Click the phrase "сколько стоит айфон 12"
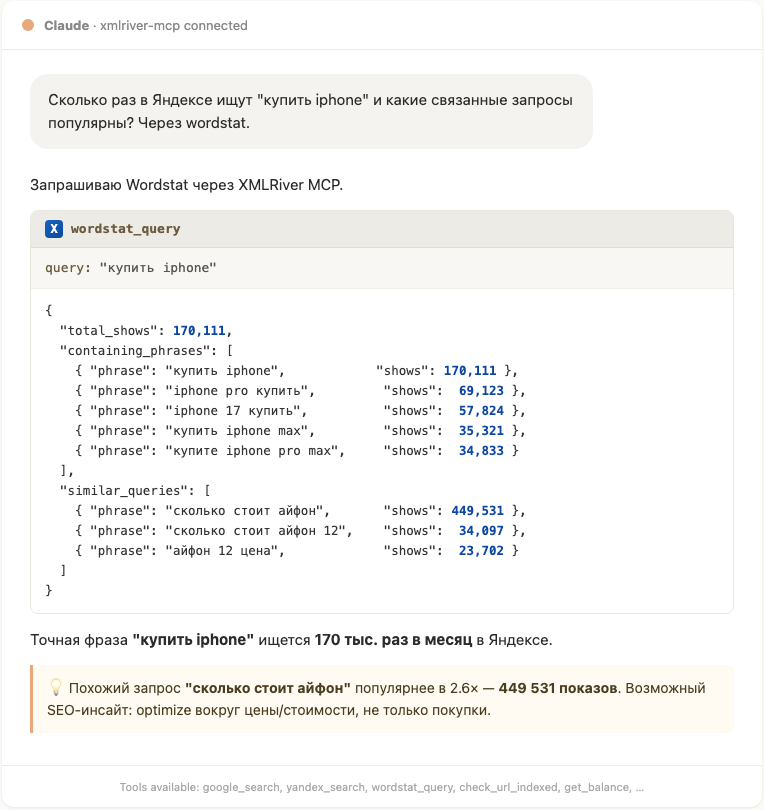Viewport: 764px width, 810px height. coord(255,531)
